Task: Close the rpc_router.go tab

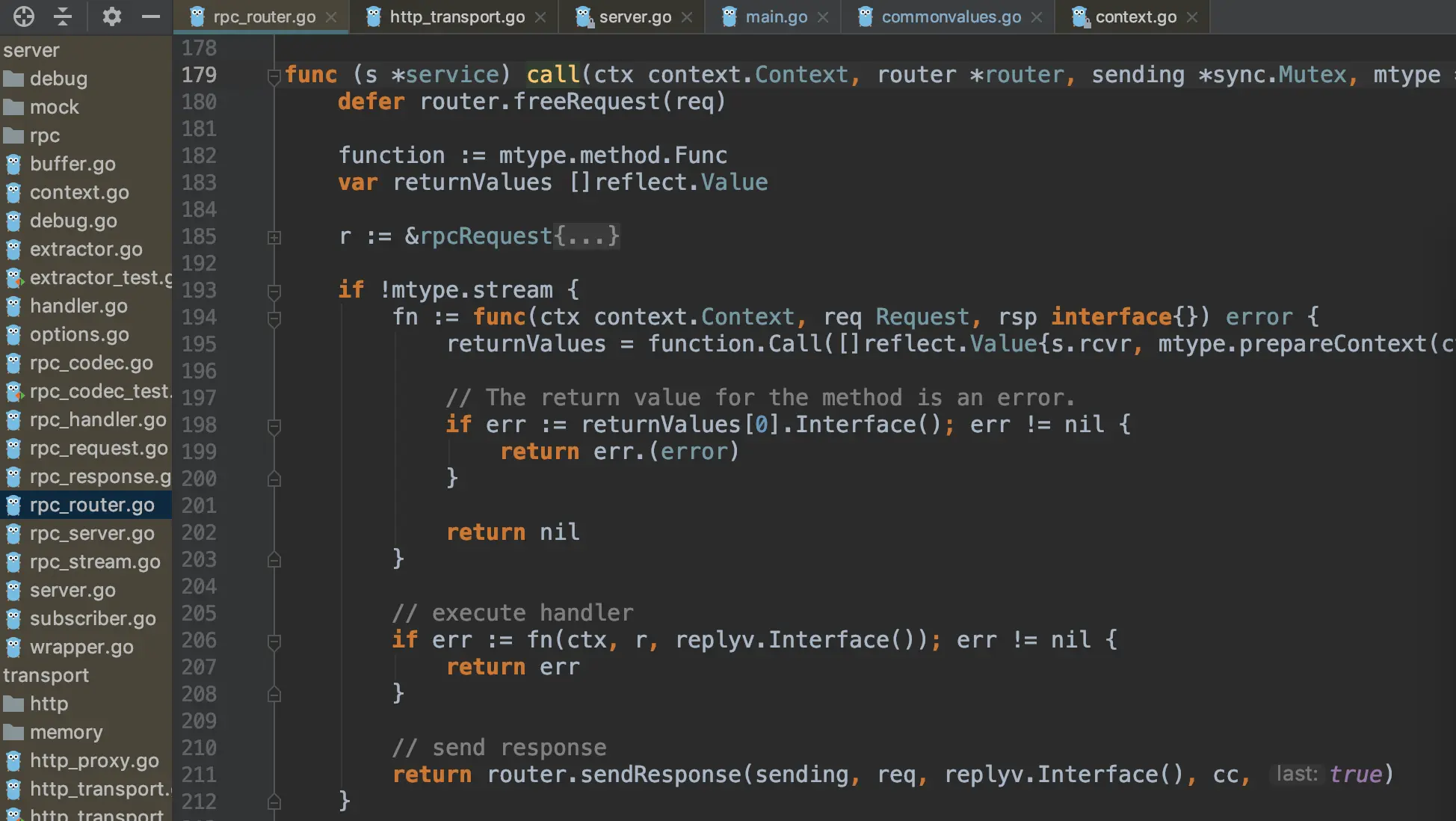Action: pos(331,16)
